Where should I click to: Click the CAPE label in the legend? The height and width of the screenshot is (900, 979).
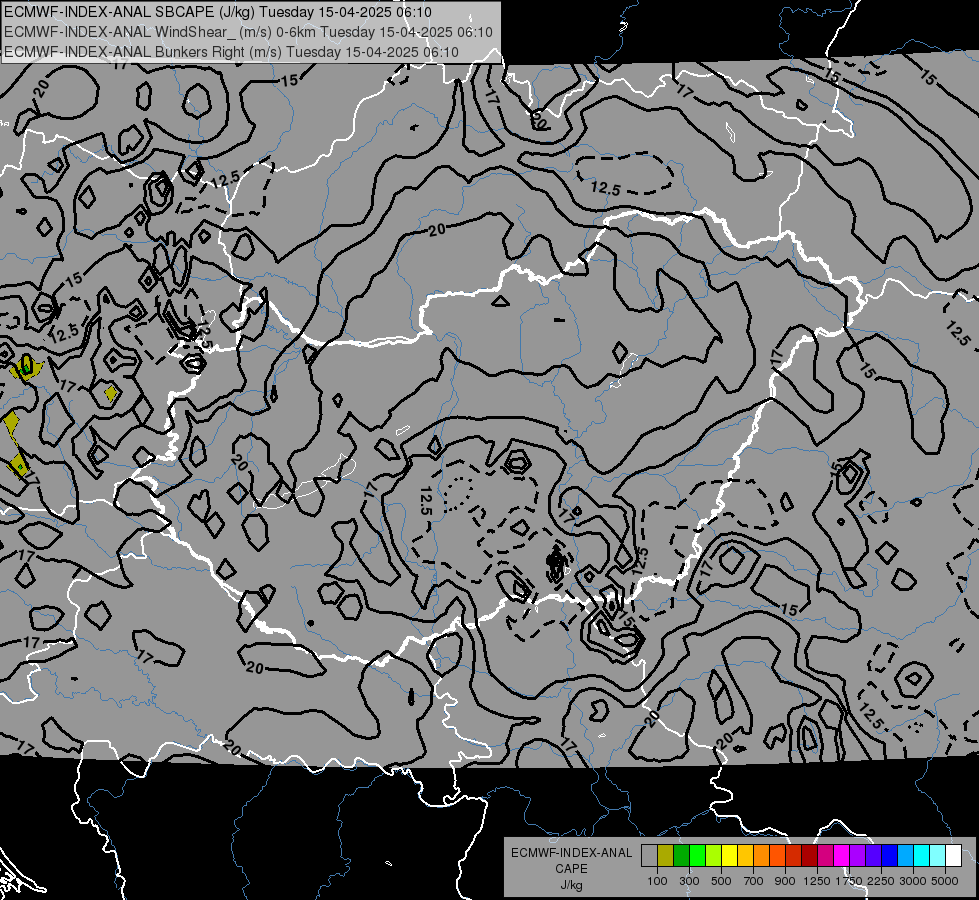571,869
